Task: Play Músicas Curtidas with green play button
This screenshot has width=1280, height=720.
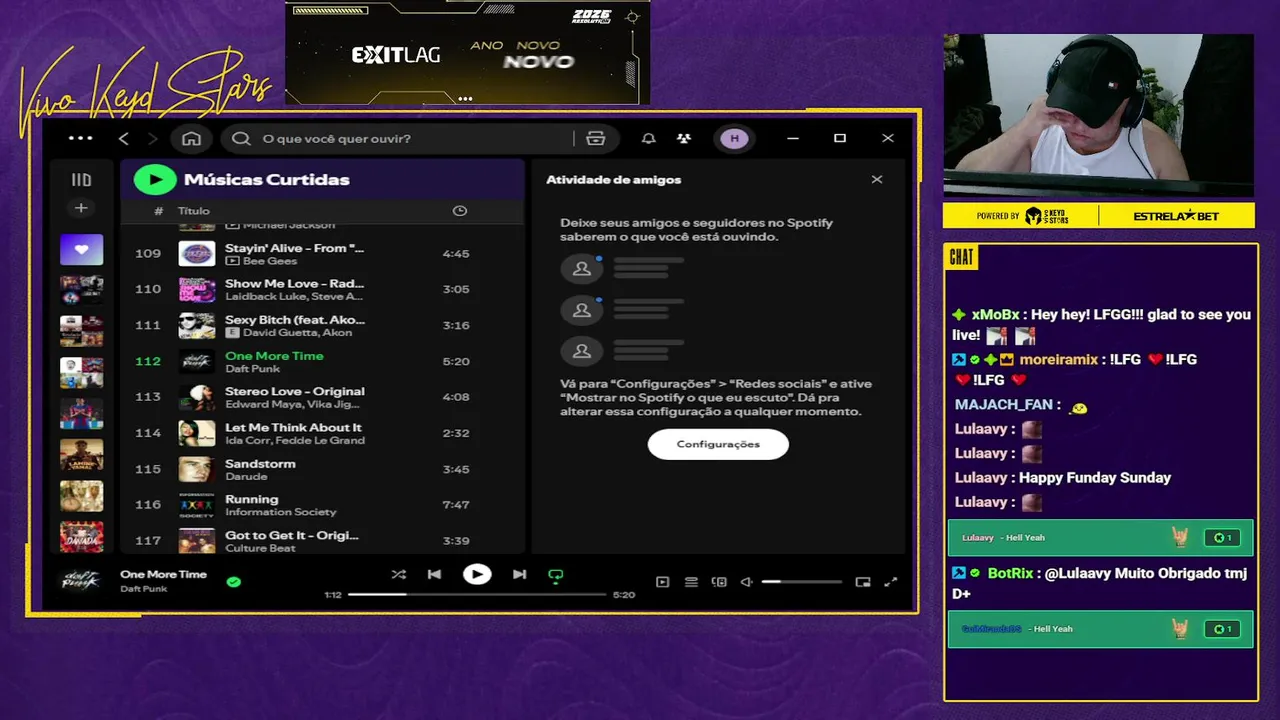Action: [x=155, y=180]
